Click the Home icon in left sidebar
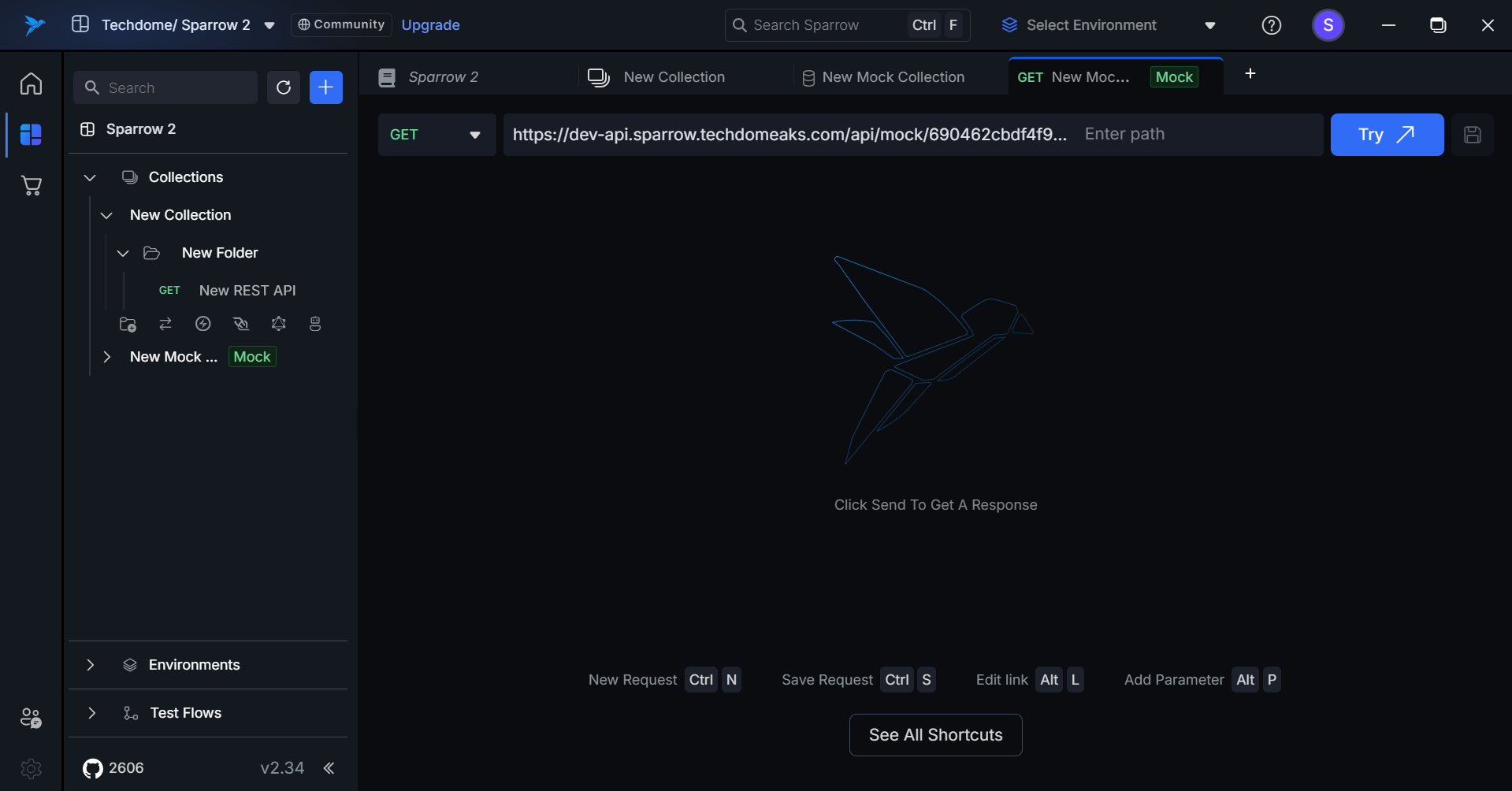The height and width of the screenshot is (791, 1512). [31, 84]
